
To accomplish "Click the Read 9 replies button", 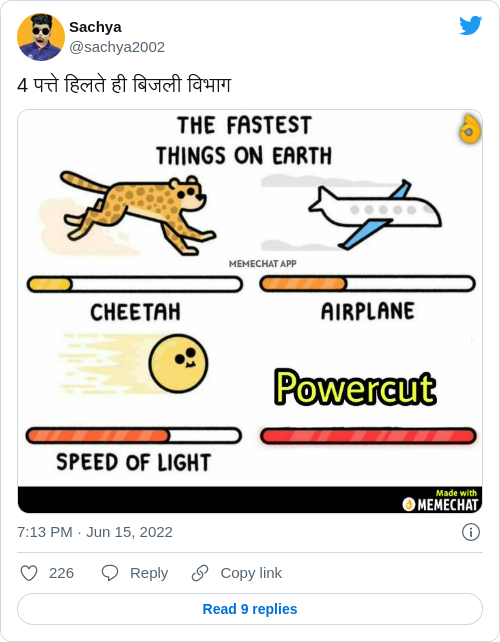I will pyautogui.click(x=250, y=609).
